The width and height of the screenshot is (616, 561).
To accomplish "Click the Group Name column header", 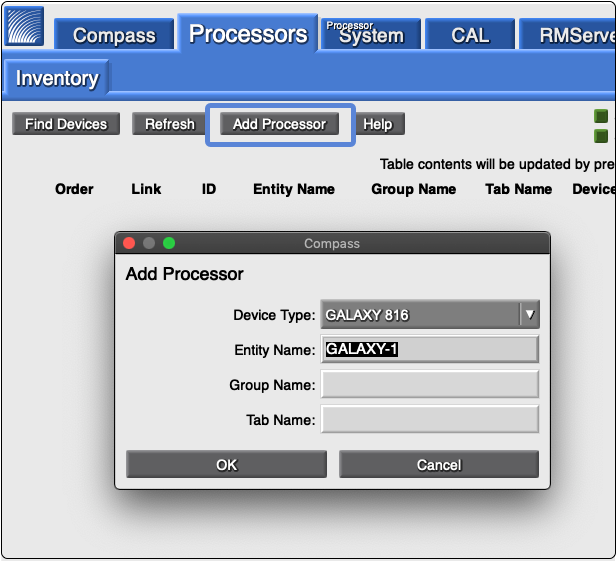I will point(414,189).
